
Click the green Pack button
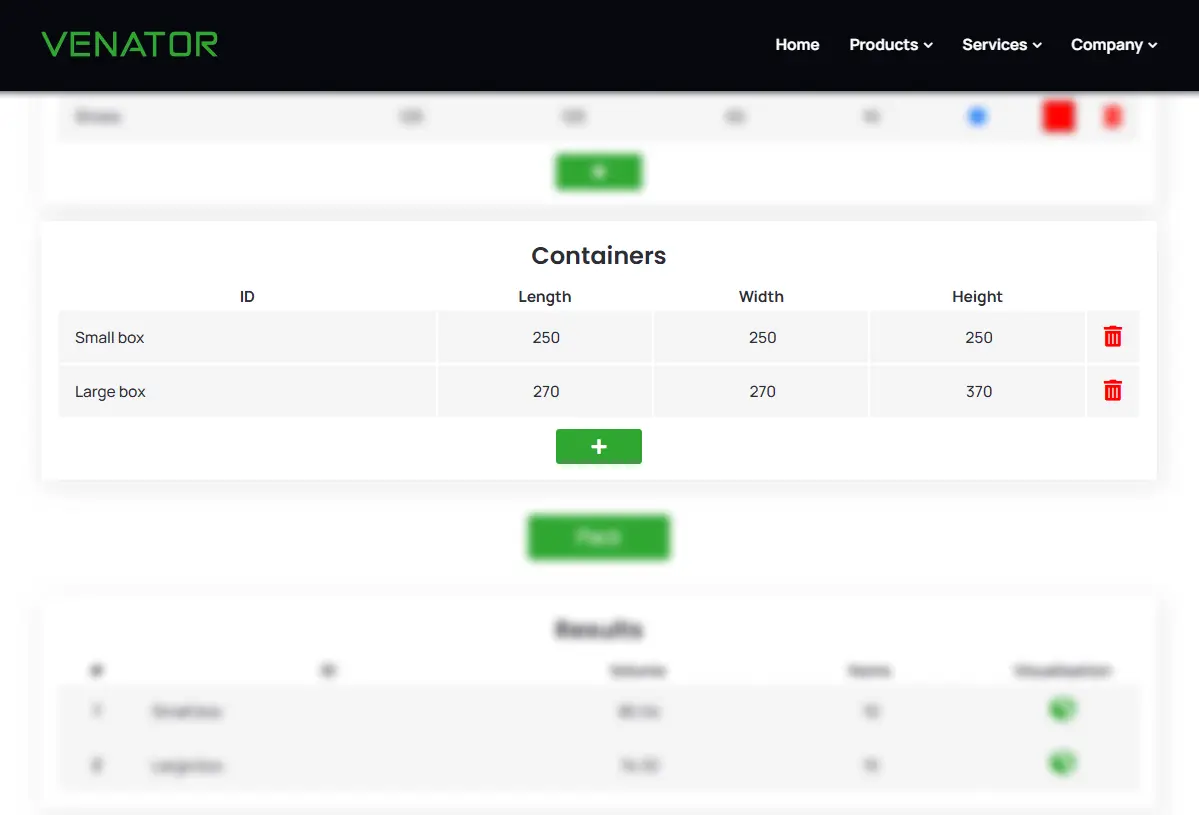pyautogui.click(x=598, y=537)
